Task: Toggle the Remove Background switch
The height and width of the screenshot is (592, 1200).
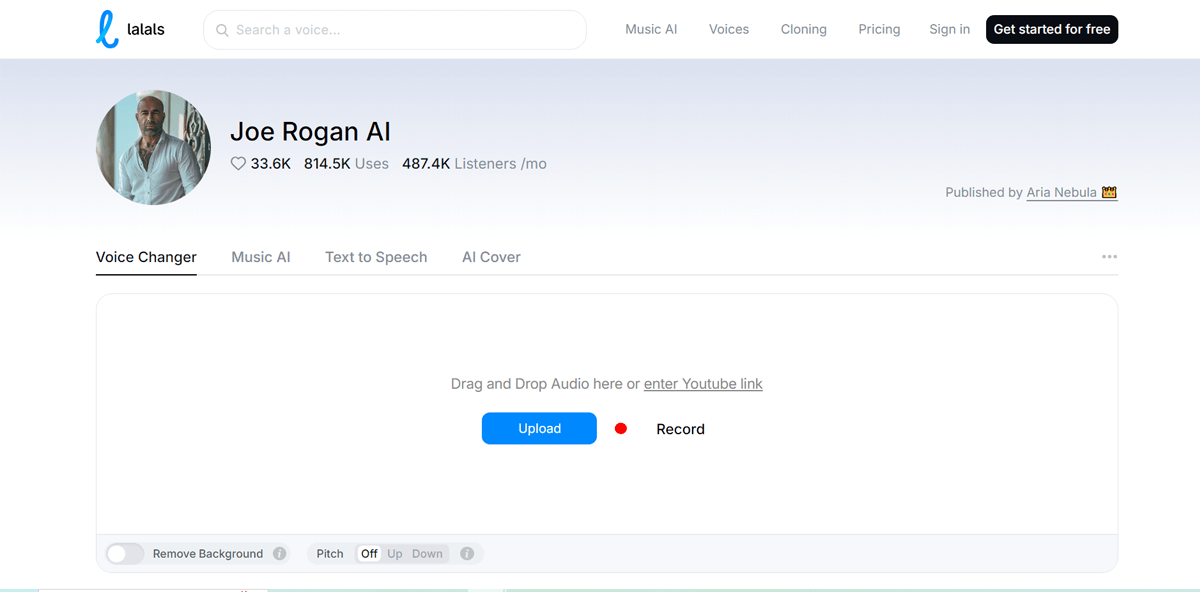Action: pyautogui.click(x=125, y=554)
